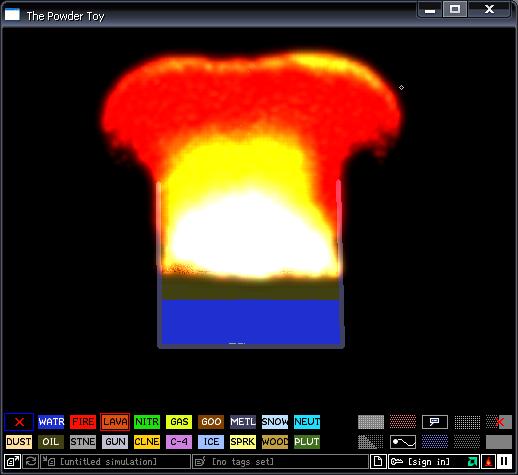Toggle the green arrow icon next to sign in
This screenshot has height=475, width=518.
point(472,462)
